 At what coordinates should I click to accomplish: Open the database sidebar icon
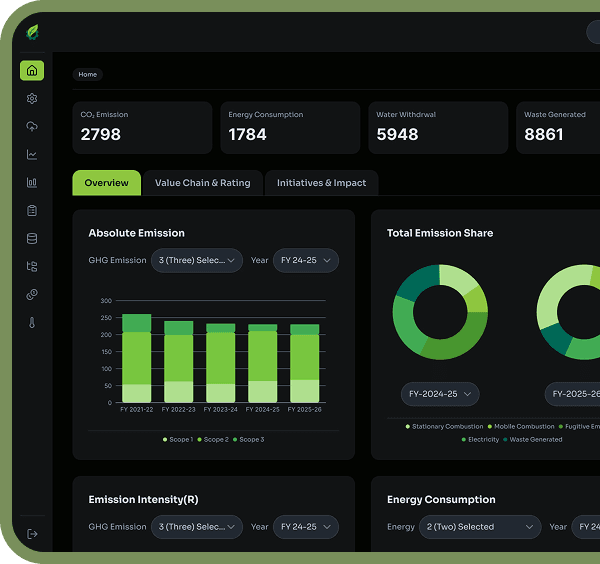32,238
